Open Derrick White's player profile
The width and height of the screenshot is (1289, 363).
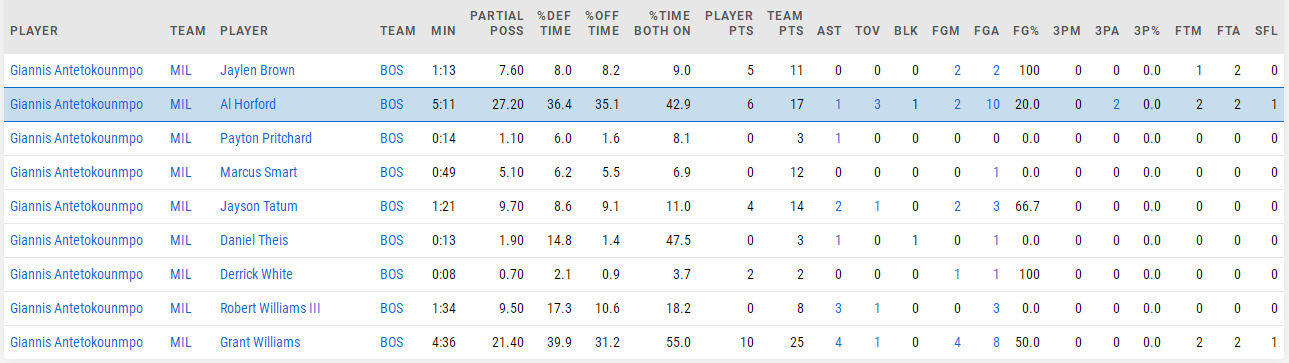(257, 275)
